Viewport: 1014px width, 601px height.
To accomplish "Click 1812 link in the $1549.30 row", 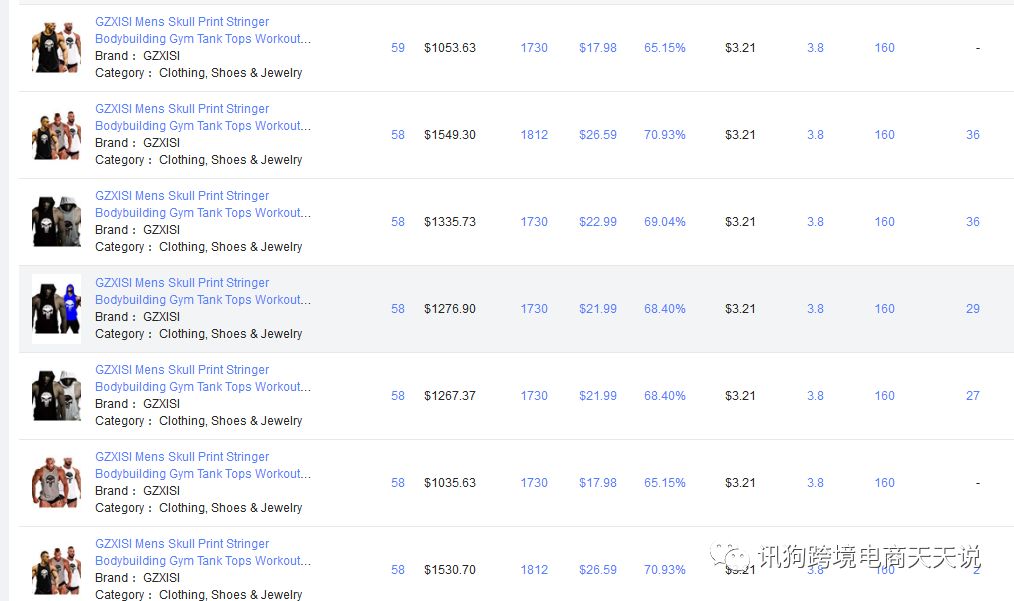I will (534, 135).
